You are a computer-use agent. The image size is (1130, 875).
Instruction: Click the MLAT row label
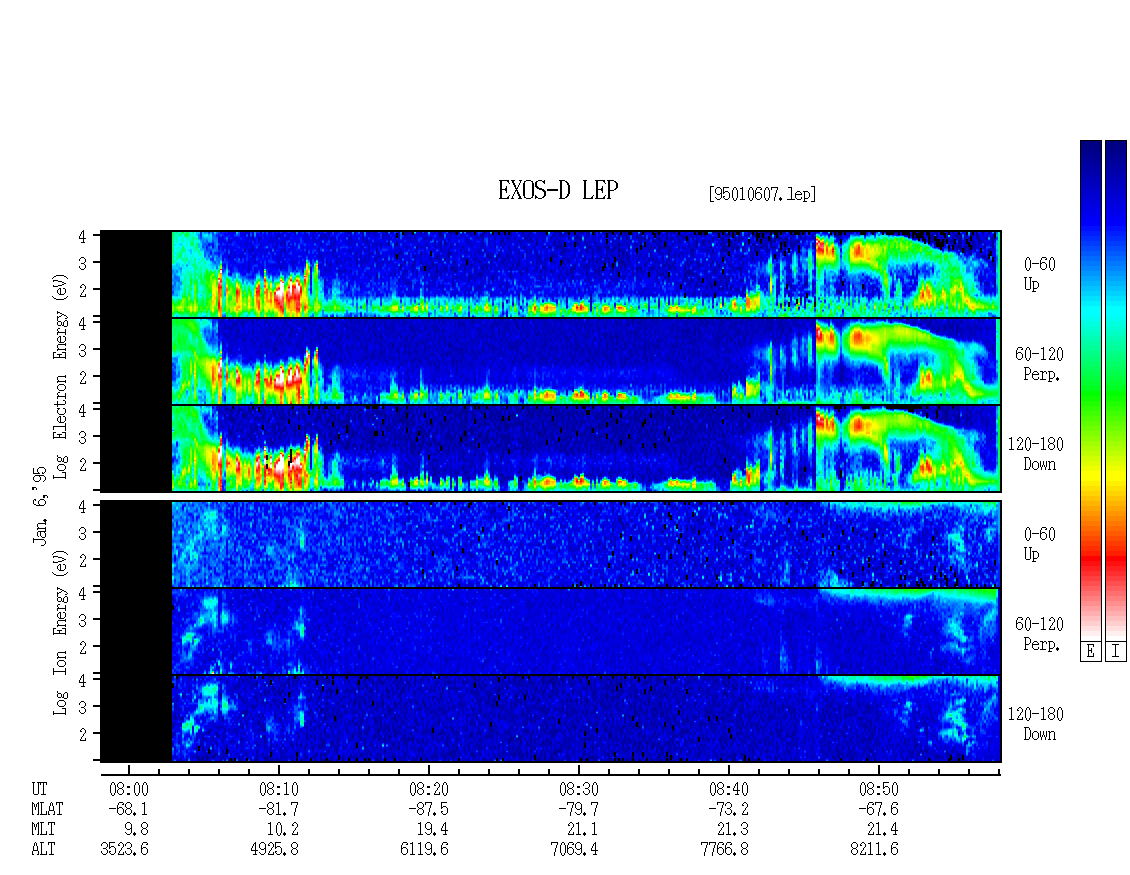[x=47, y=809]
